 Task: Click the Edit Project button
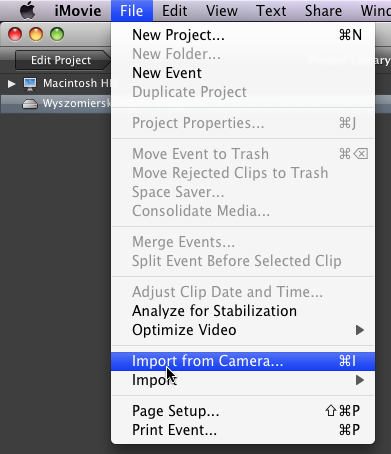(63, 60)
